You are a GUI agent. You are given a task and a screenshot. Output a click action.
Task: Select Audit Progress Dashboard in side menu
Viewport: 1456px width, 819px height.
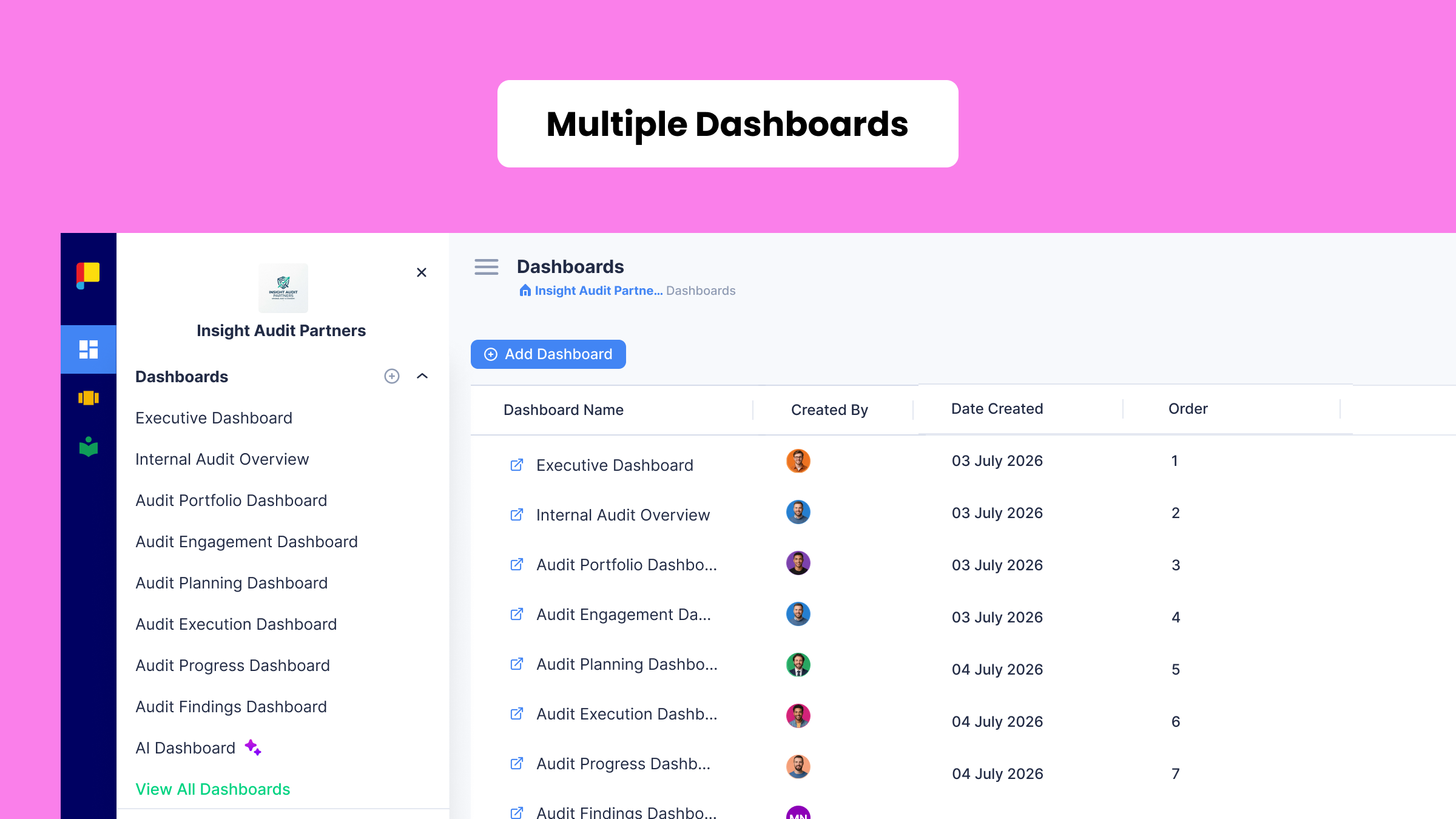pyautogui.click(x=232, y=666)
